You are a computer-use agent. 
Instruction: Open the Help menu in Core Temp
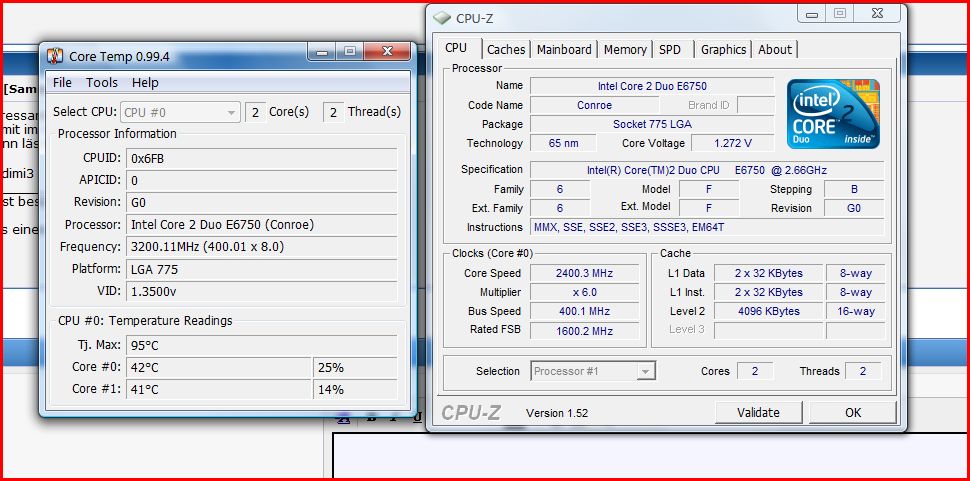point(145,83)
